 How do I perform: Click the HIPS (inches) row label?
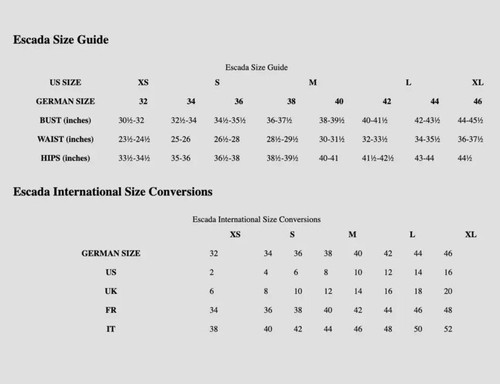pyautogui.click(x=65, y=158)
